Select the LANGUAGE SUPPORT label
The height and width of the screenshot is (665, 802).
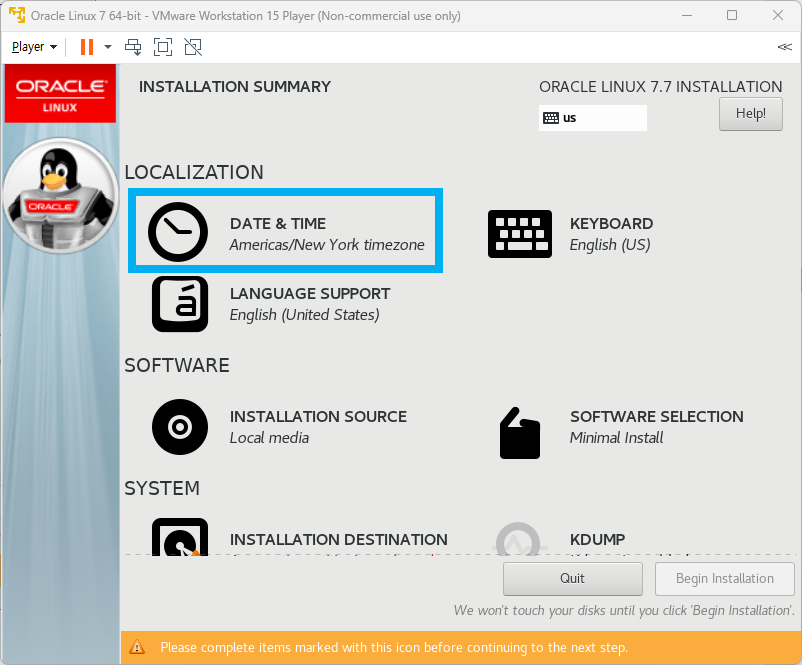click(x=310, y=294)
